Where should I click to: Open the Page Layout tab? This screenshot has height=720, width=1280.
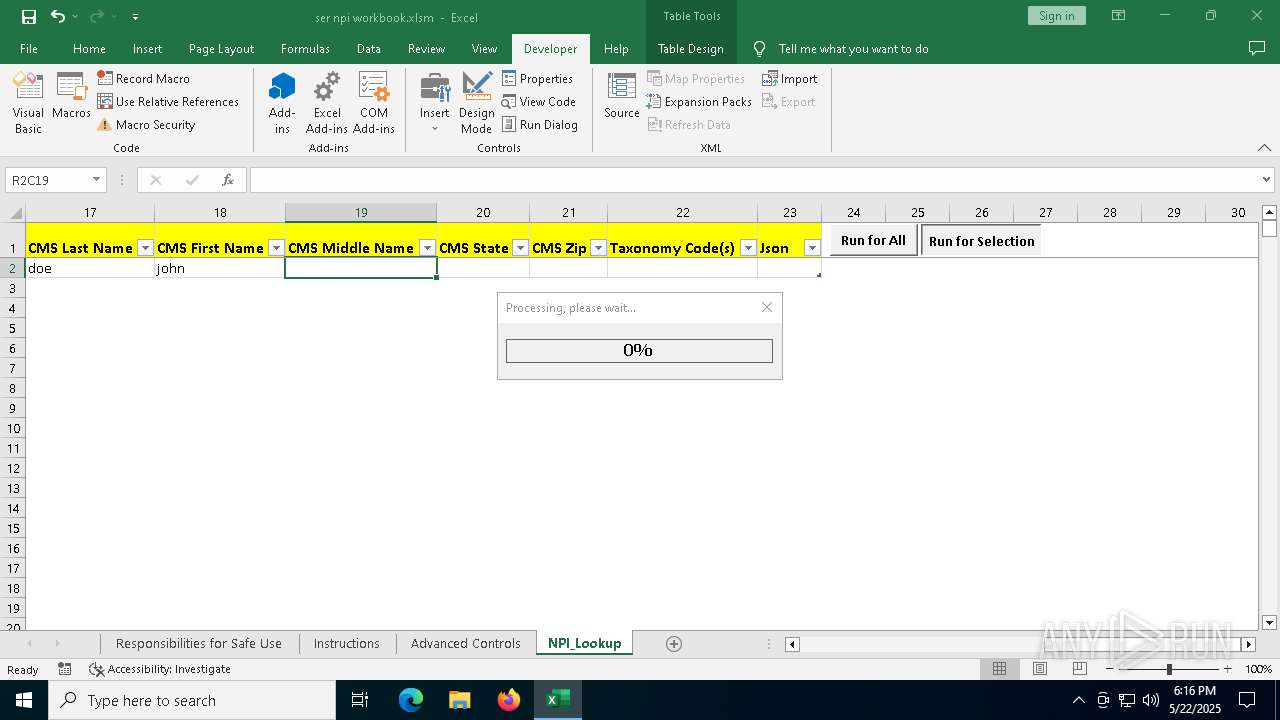tap(221, 48)
